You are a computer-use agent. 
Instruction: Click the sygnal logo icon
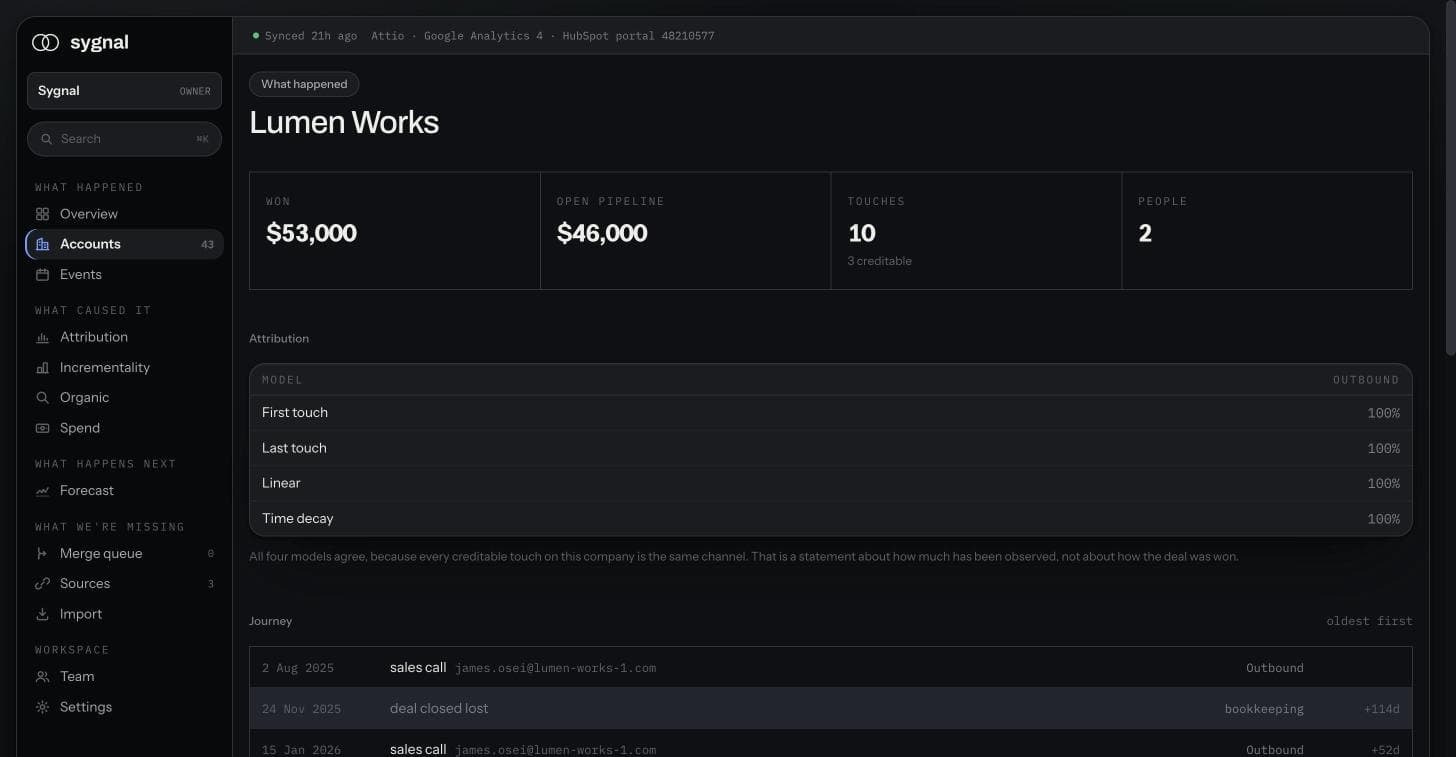(45, 43)
